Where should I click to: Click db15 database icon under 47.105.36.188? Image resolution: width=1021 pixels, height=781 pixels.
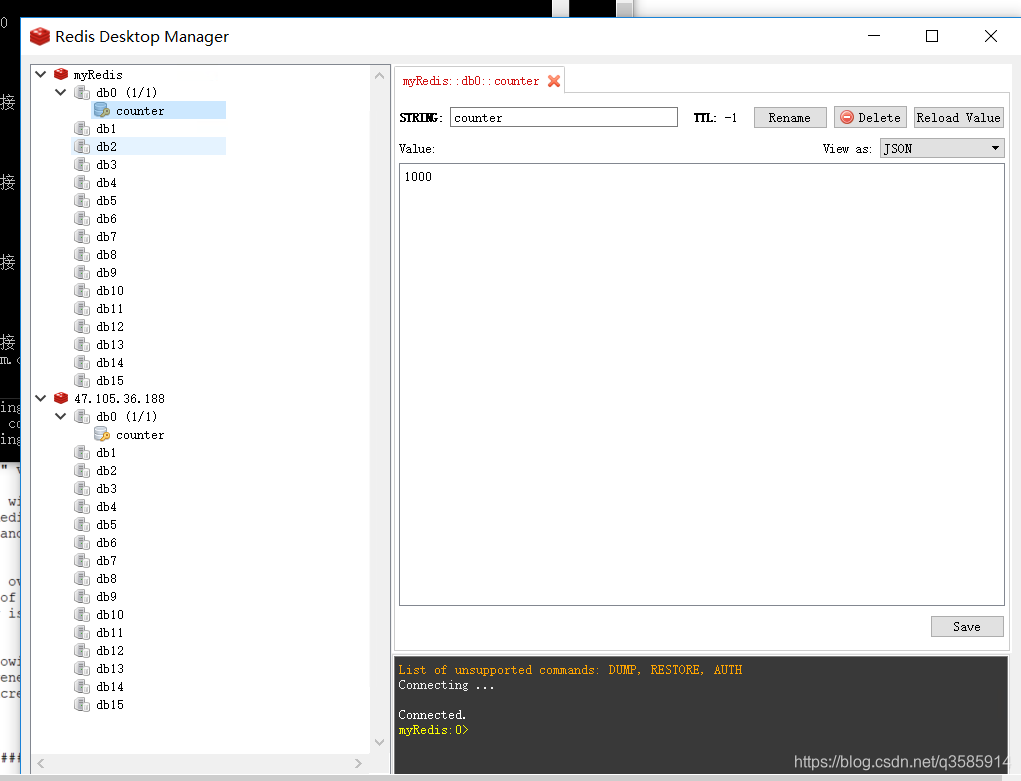(82, 704)
